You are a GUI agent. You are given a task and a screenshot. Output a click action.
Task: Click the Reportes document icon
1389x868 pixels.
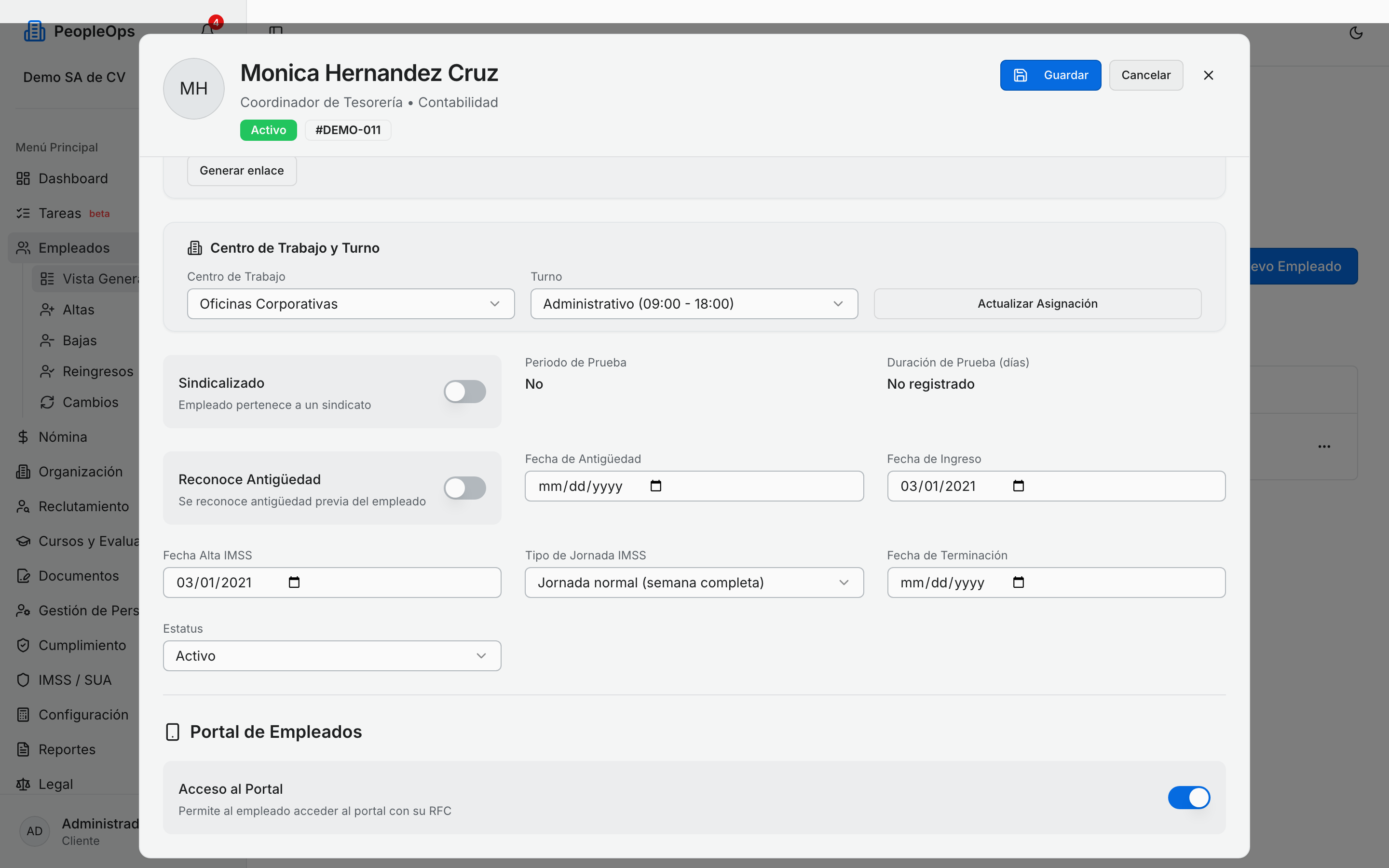coord(23,750)
